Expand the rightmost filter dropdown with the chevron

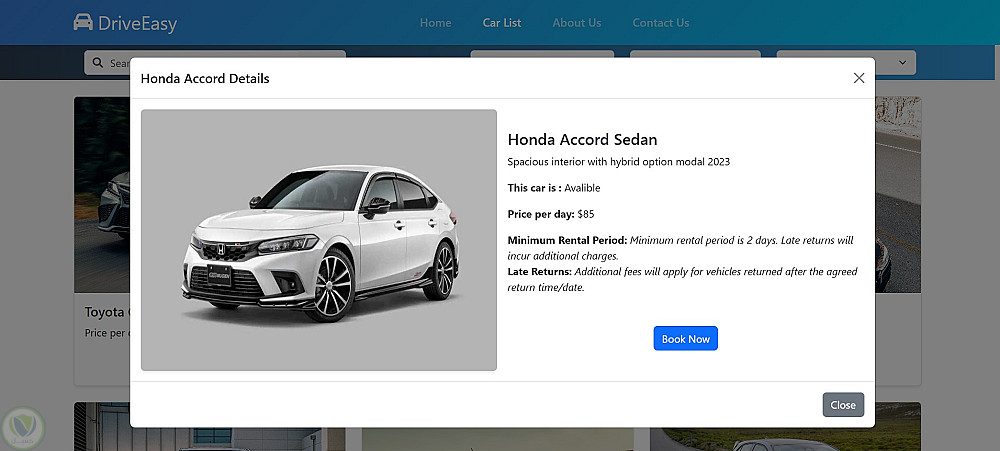902,62
